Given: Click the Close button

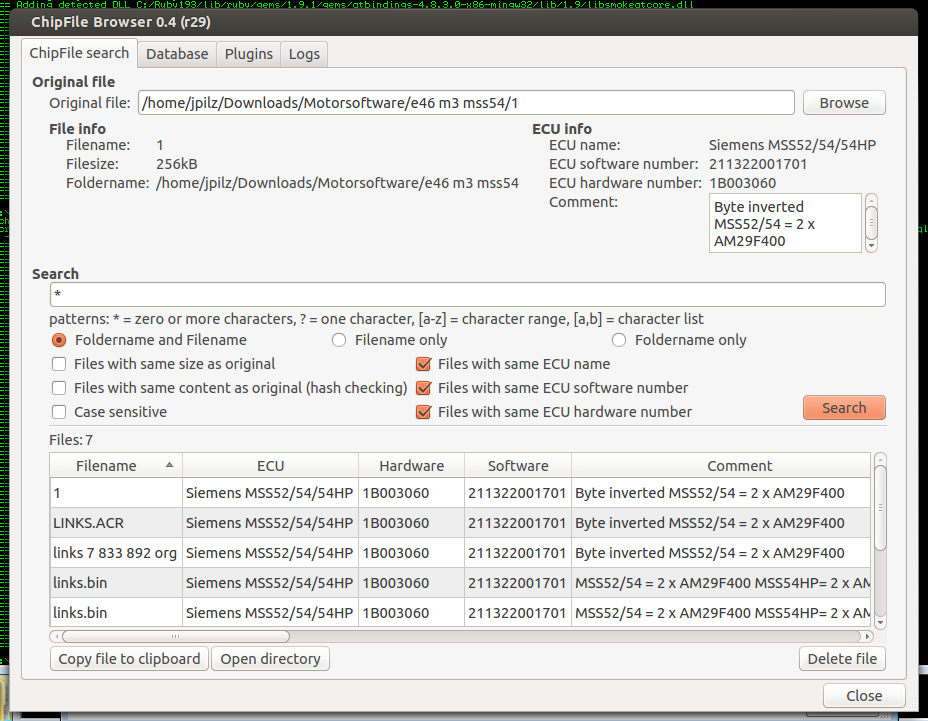Looking at the screenshot, I should coord(864,696).
